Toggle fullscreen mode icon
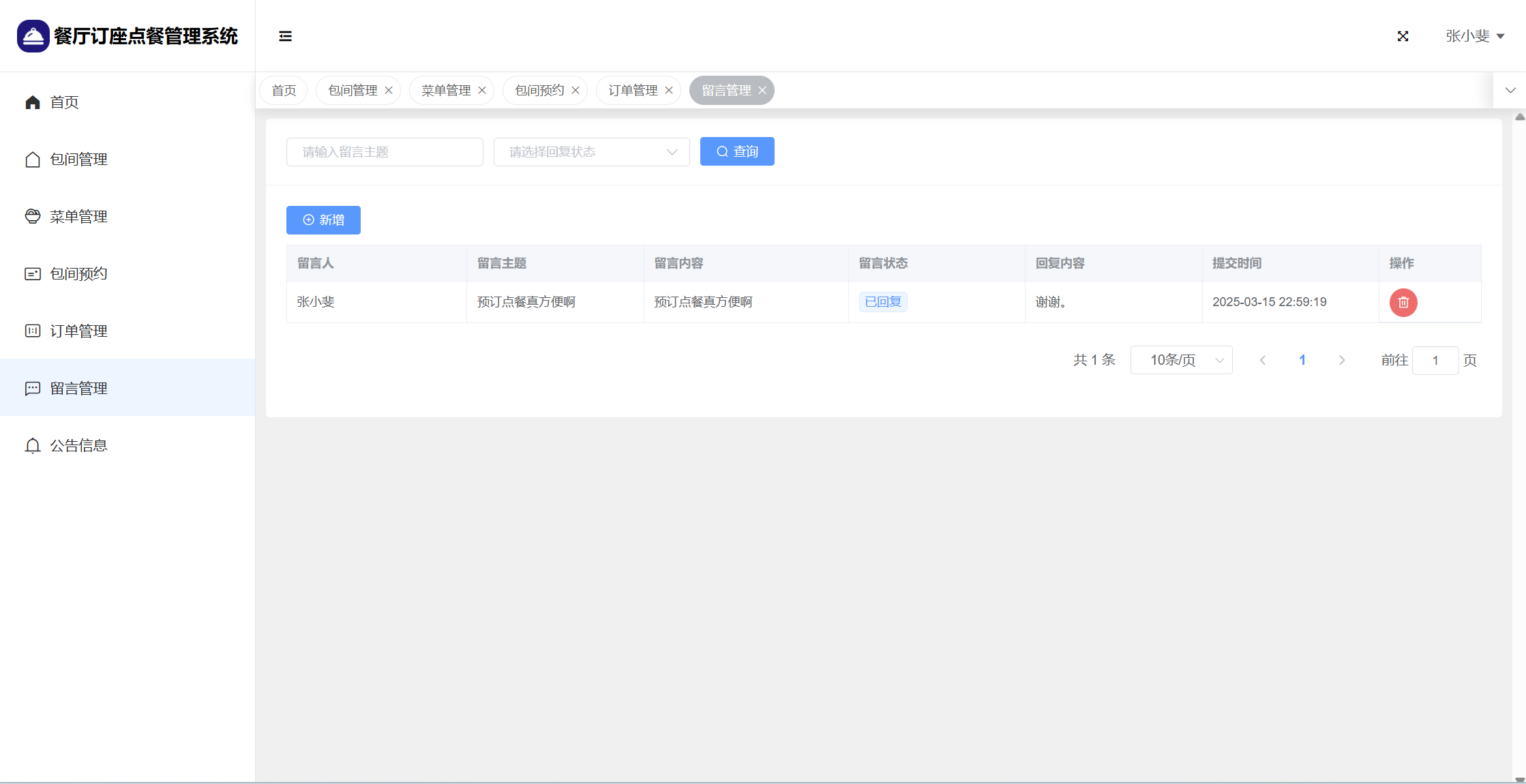This screenshot has width=1526, height=784. pyautogui.click(x=1403, y=36)
